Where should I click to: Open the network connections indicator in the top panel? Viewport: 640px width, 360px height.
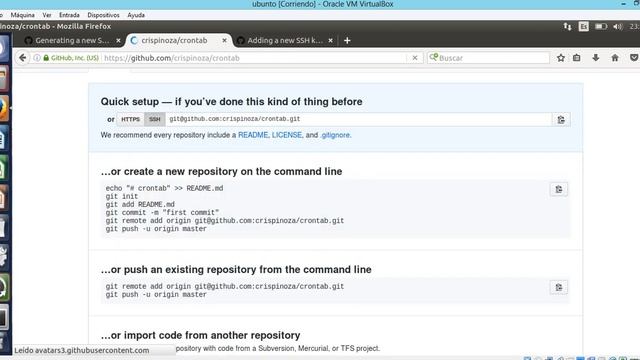567,27
